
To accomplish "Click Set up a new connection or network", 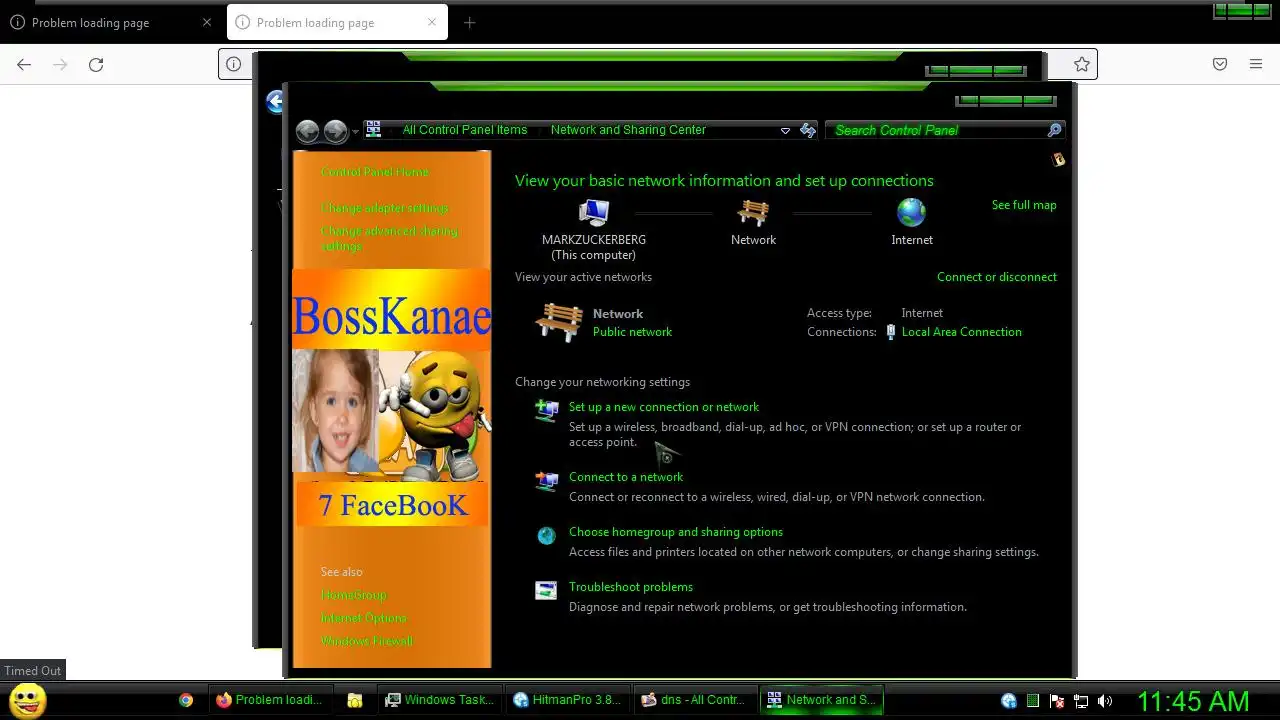I will click(664, 407).
